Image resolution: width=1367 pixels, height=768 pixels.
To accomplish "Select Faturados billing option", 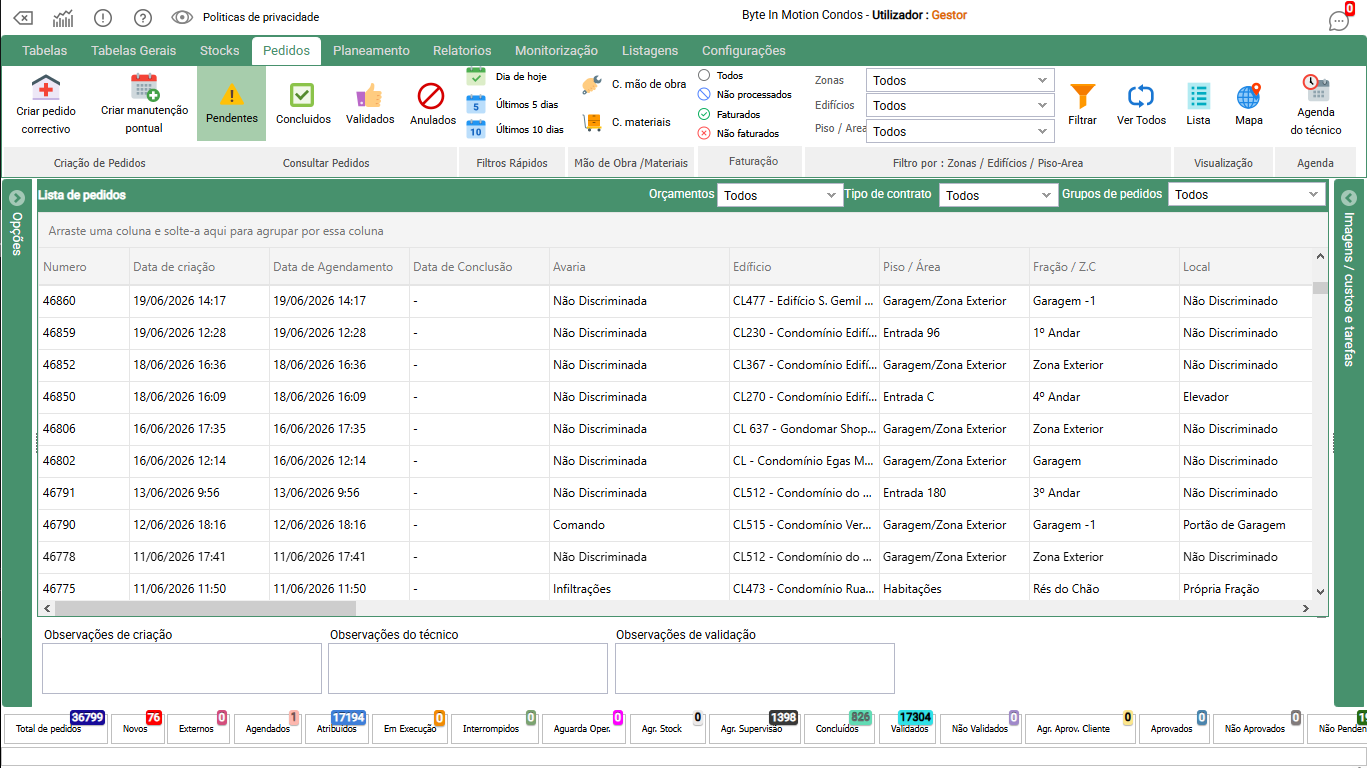I will (x=704, y=114).
